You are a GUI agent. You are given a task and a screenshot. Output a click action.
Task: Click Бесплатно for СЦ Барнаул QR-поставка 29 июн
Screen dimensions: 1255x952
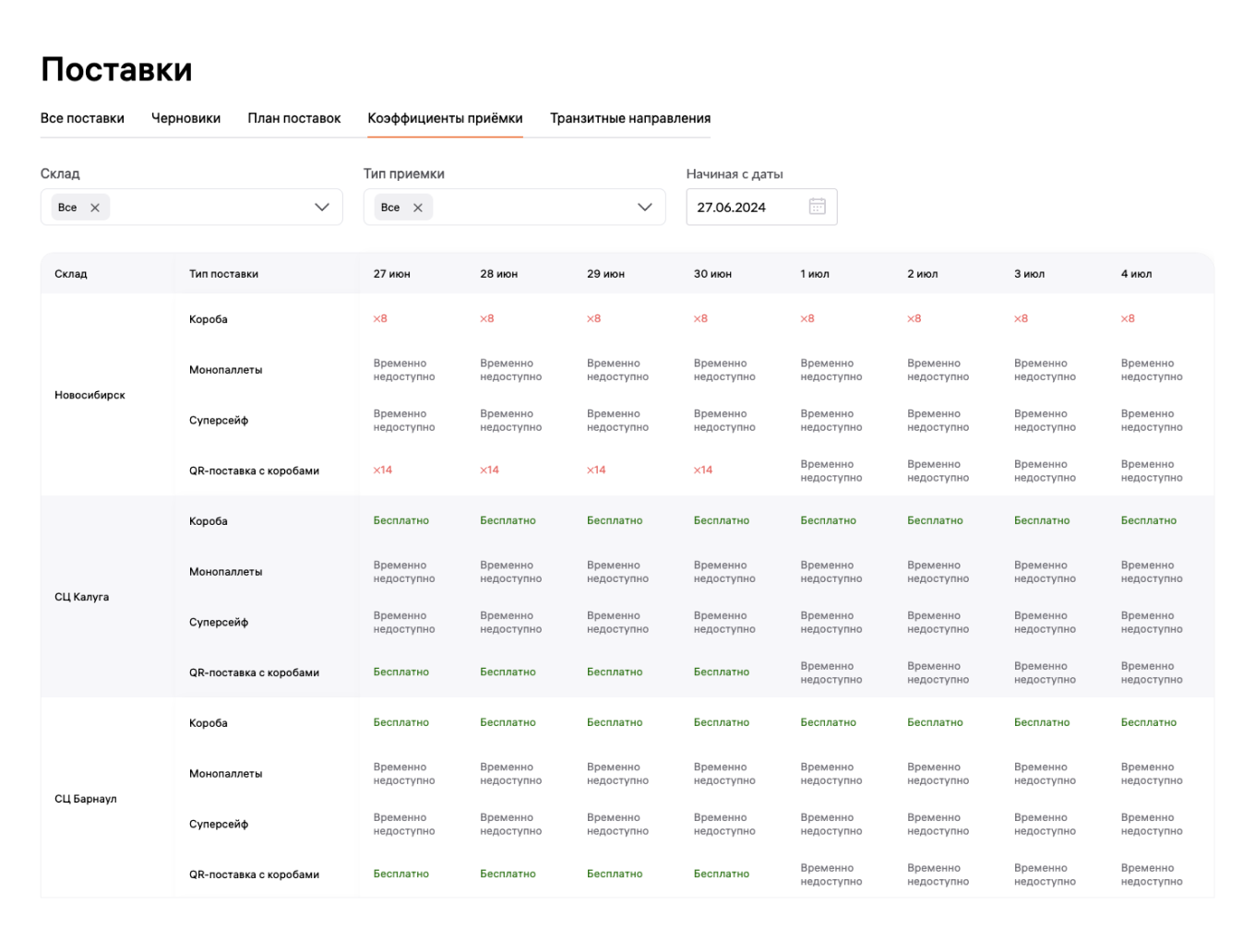pyautogui.click(x=615, y=874)
